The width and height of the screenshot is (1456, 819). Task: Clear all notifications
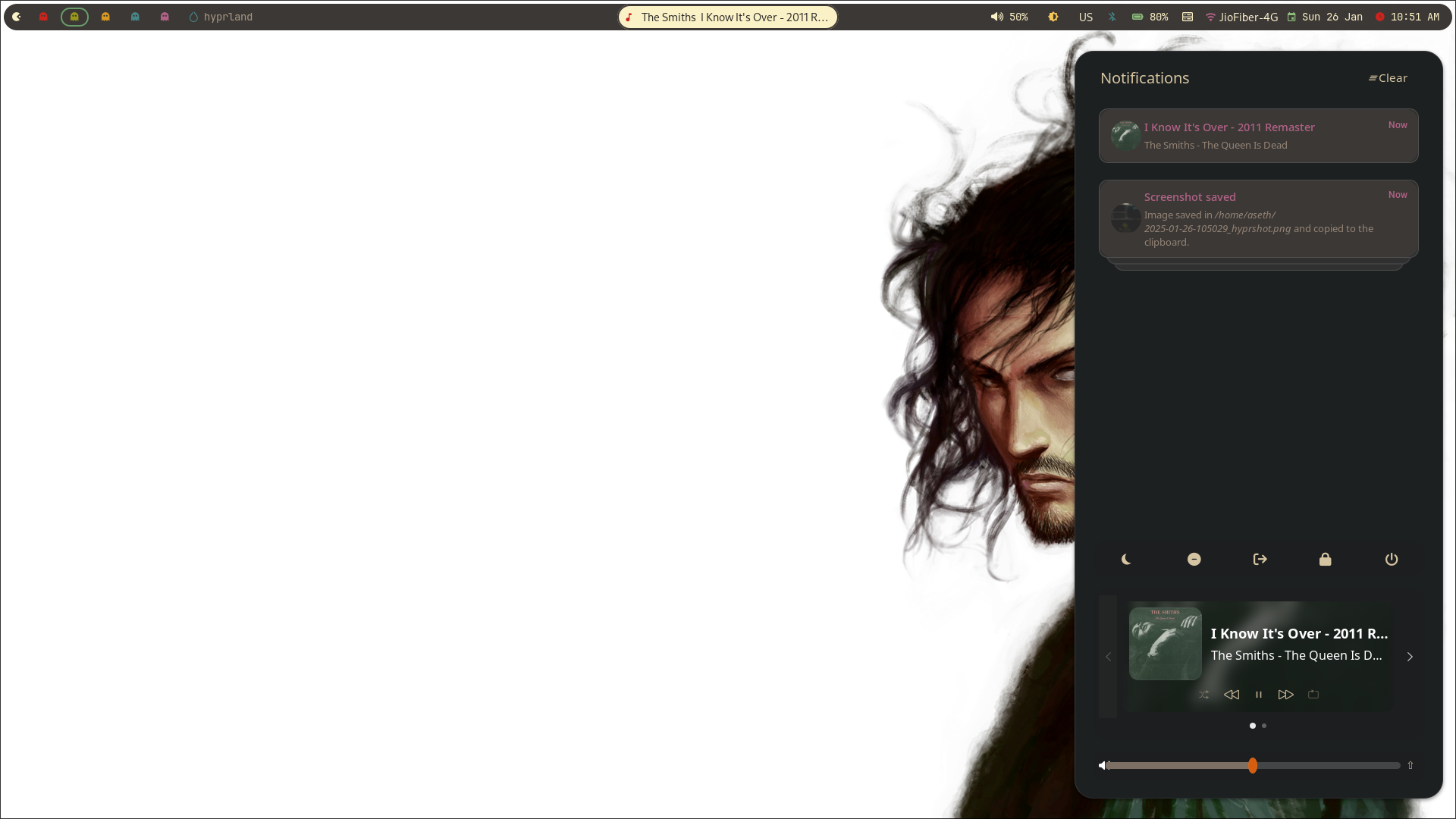pyautogui.click(x=1388, y=78)
